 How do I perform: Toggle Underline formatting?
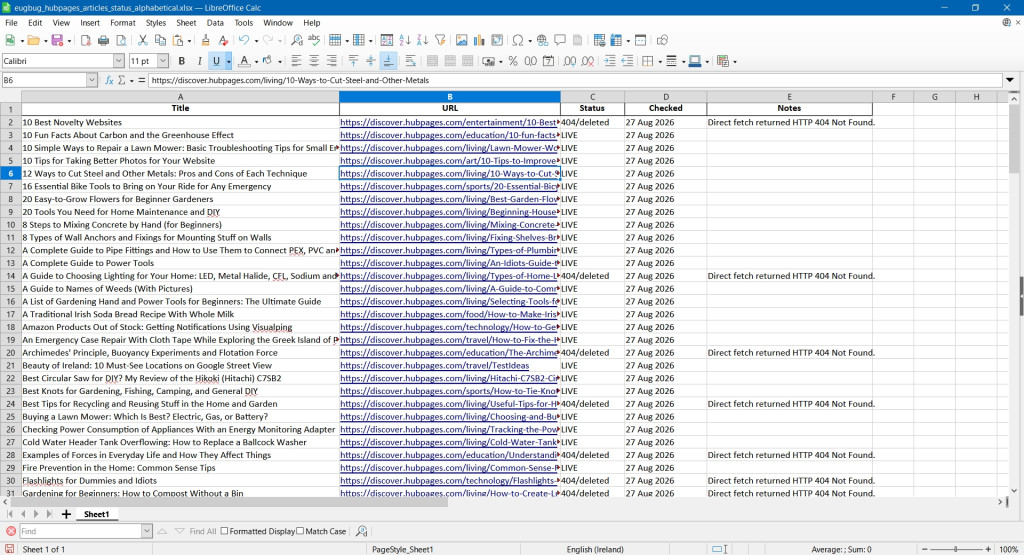[x=216, y=61]
